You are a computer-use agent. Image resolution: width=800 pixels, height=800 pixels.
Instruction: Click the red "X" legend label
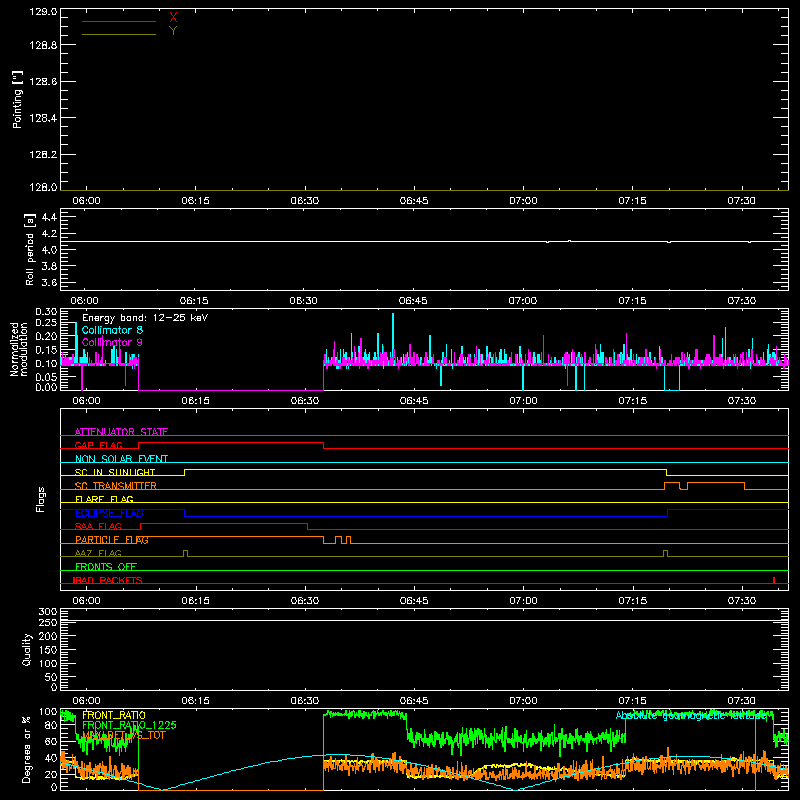pos(173,18)
